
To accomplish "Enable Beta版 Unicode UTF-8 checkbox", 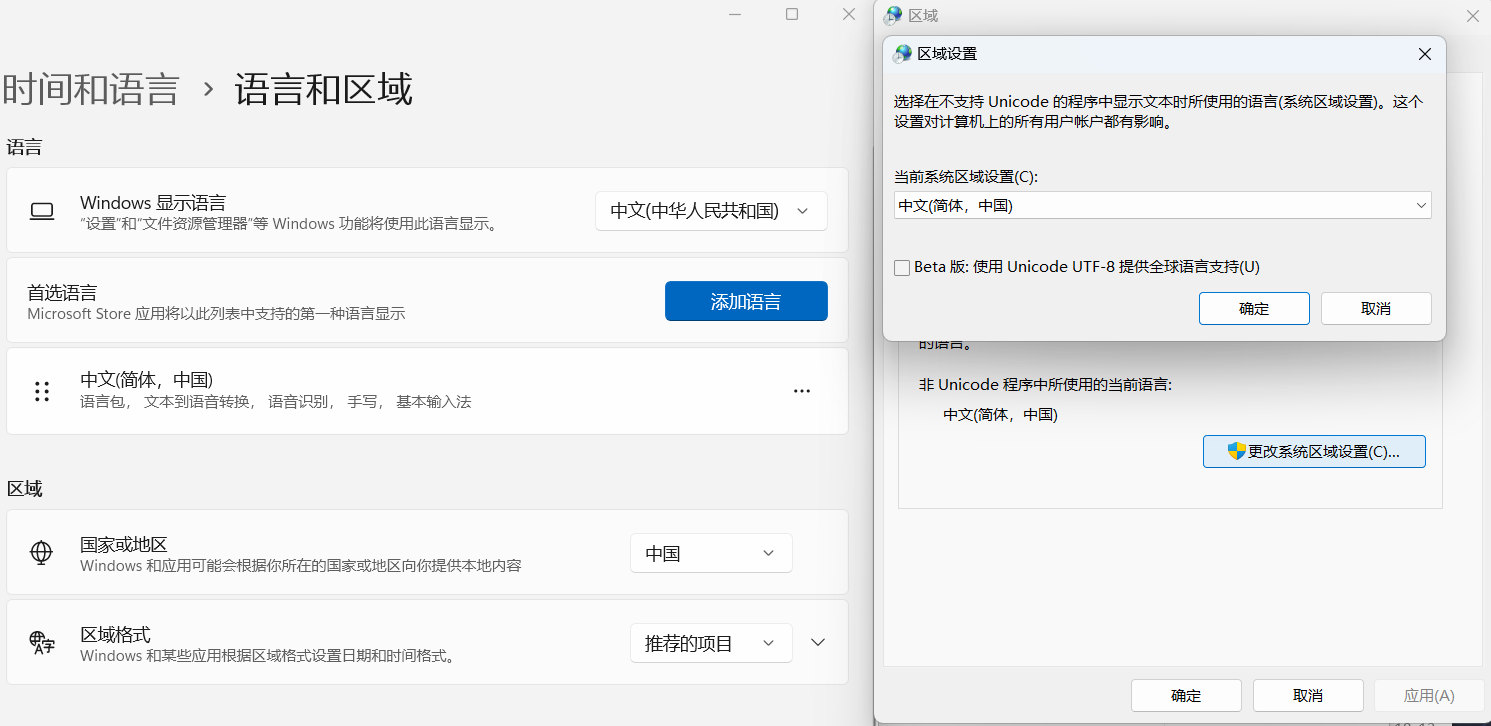I will click(902, 268).
